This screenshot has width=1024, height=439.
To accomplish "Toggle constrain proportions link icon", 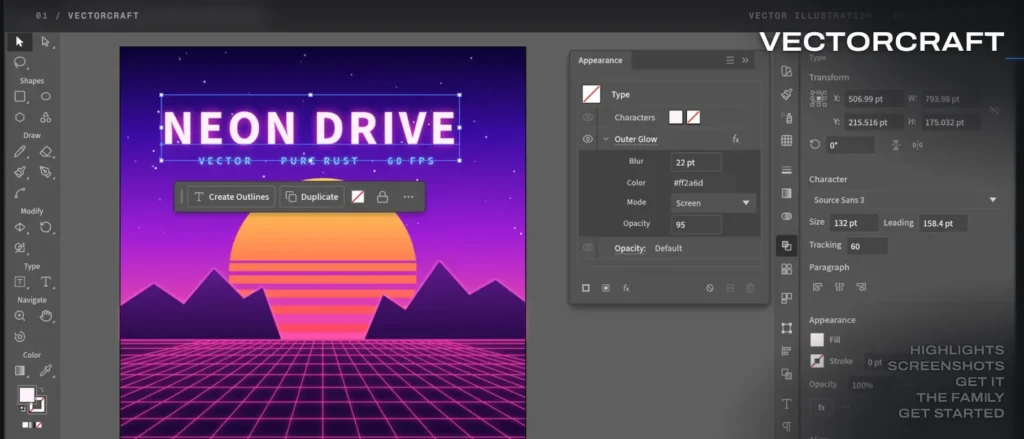I will [994, 110].
